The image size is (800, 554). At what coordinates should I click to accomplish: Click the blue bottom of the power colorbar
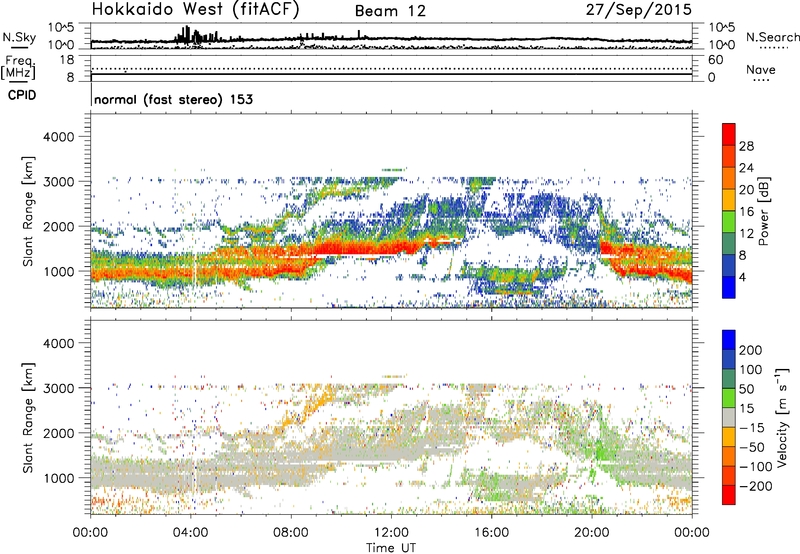729,287
